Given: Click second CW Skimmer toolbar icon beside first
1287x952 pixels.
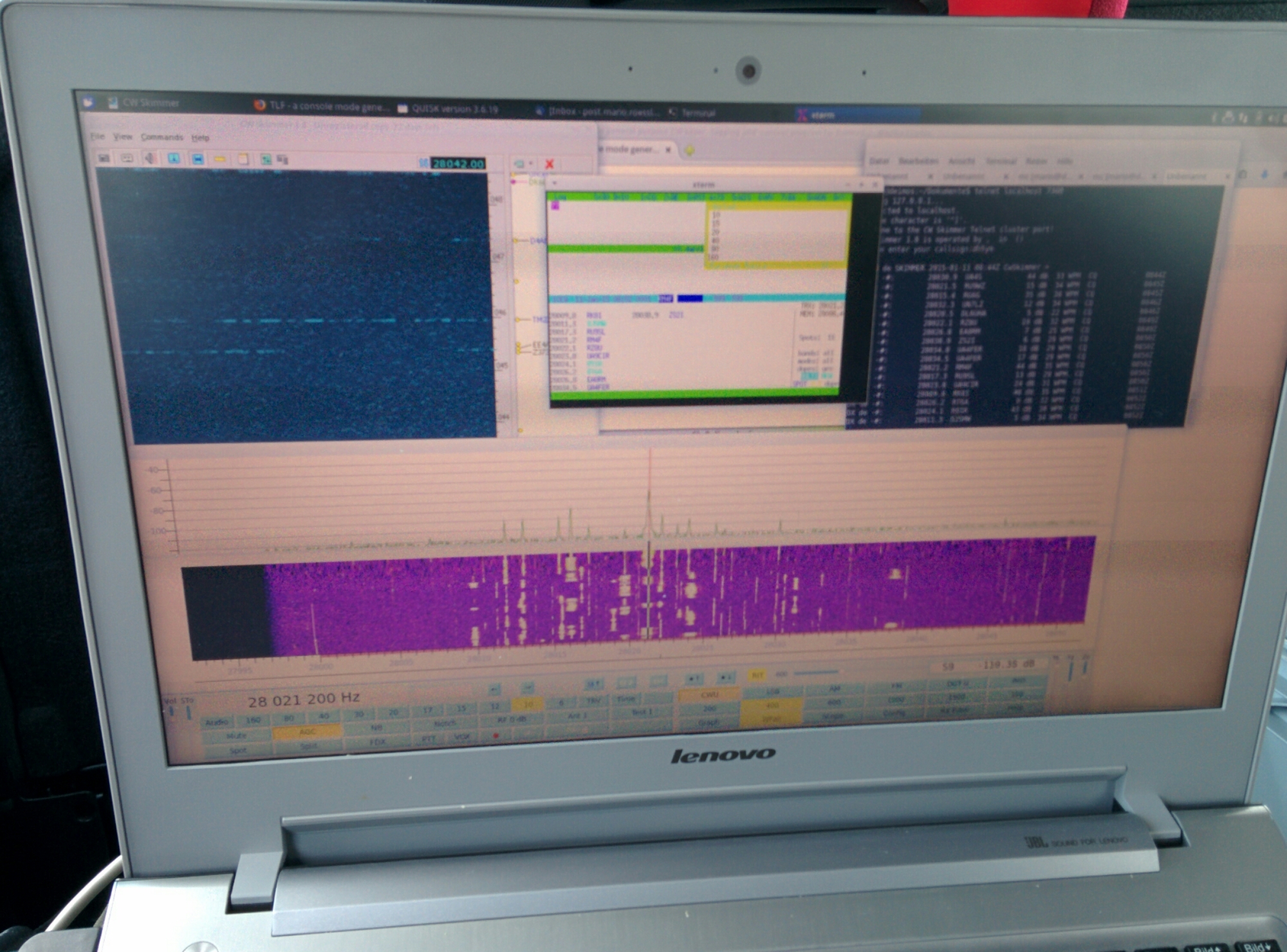Looking at the screenshot, I should tap(127, 158).
